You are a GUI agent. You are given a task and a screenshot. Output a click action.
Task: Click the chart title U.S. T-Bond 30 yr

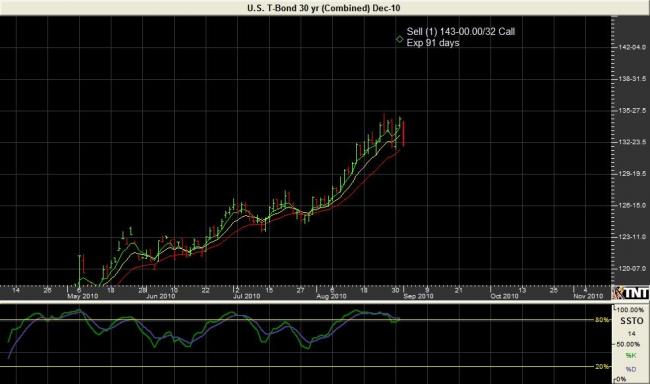pos(324,8)
